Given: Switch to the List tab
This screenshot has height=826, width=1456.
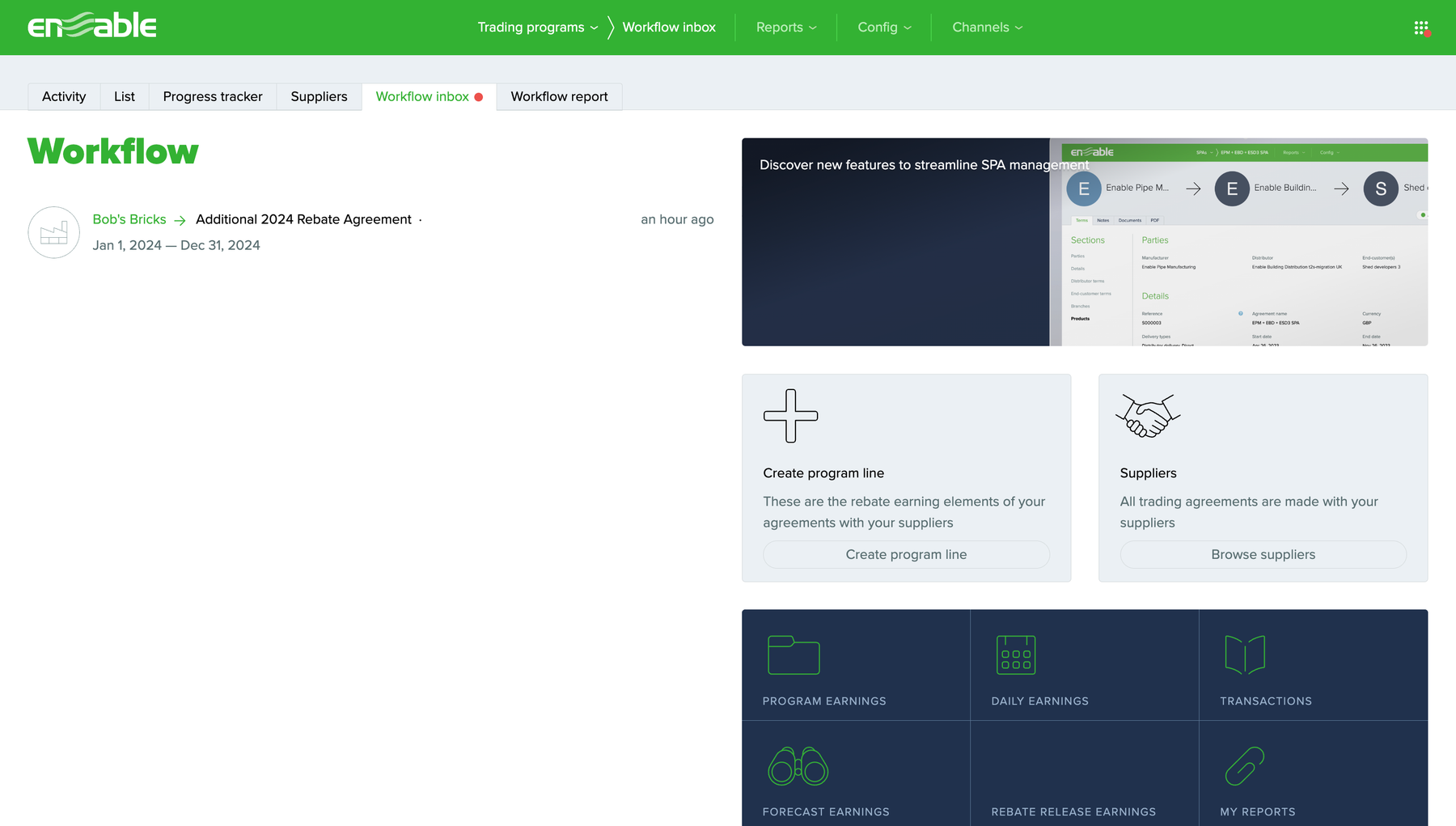Looking at the screenshot, I should [125, 96].
